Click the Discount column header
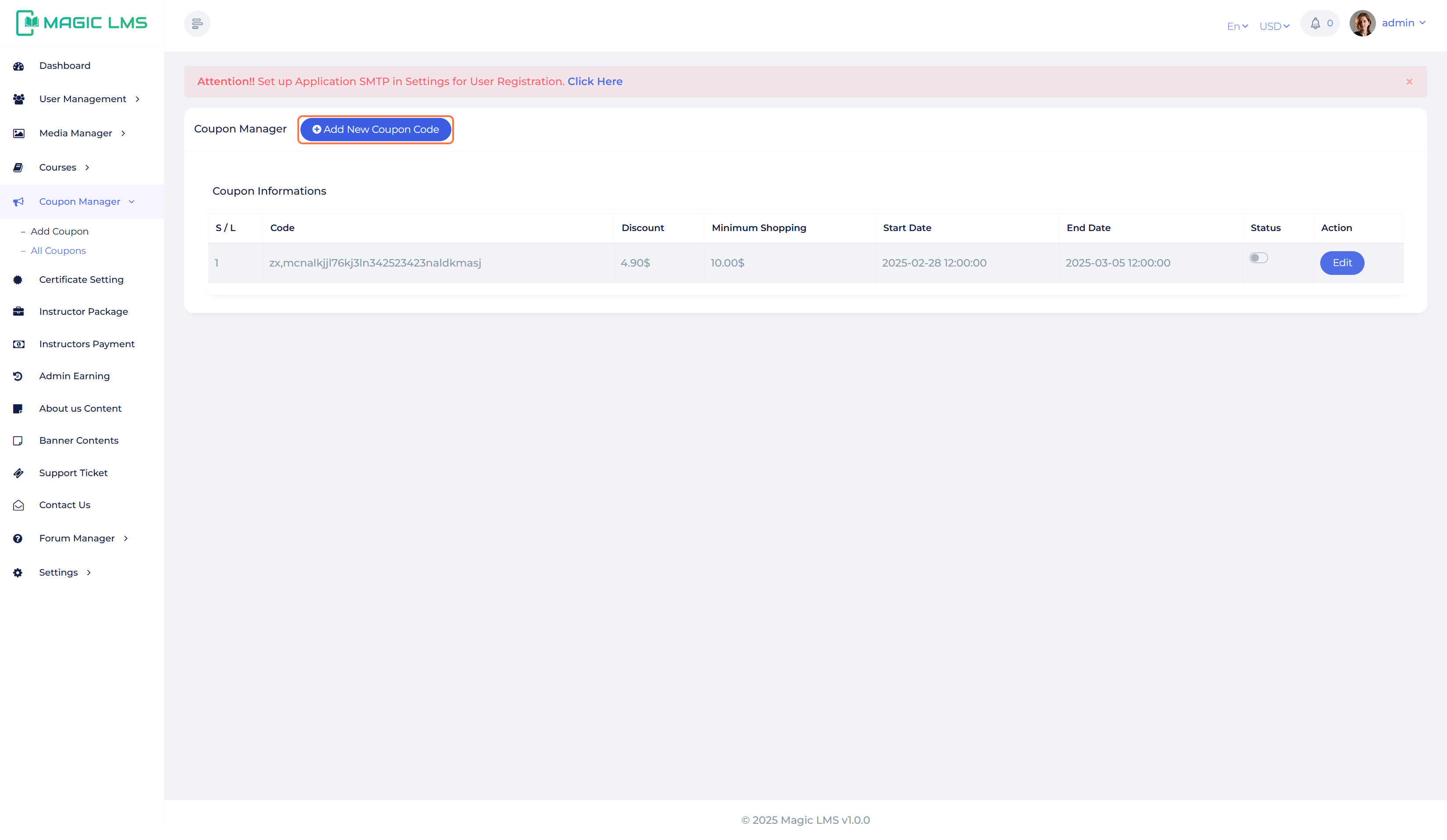Image resolution: width=1447 pixels, height=840 pixels. [643, 228]
